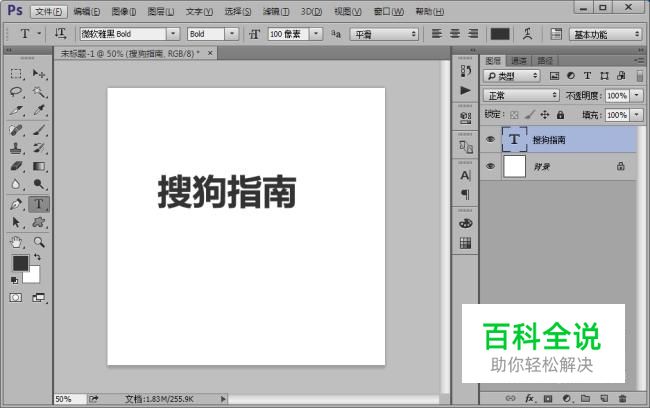Select the Healing Brush tool

tap(16, 130)
